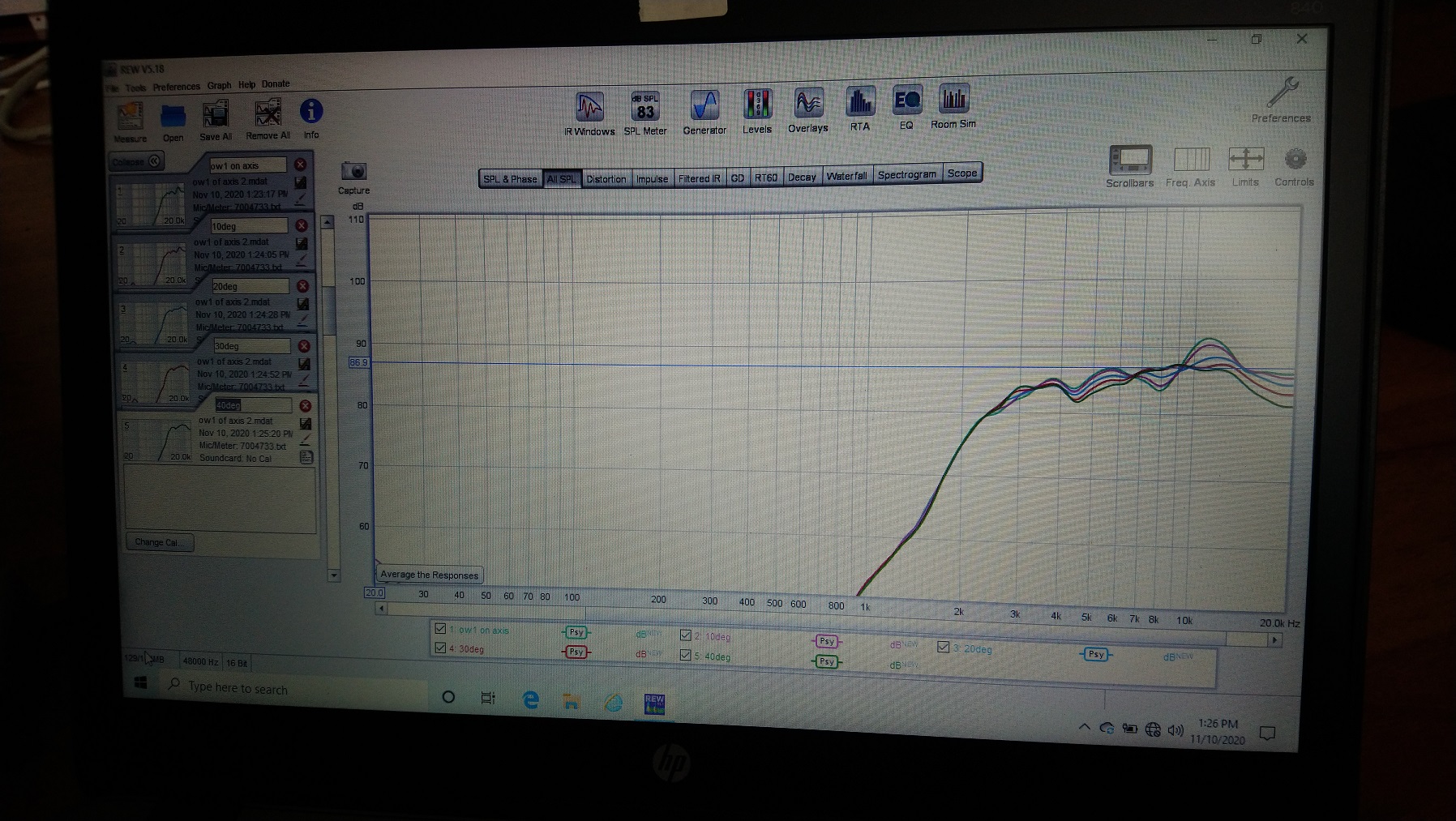Open the signal Generator
Screen dimensions: 1456x821
pyautogui.click(x=704, y=105)
